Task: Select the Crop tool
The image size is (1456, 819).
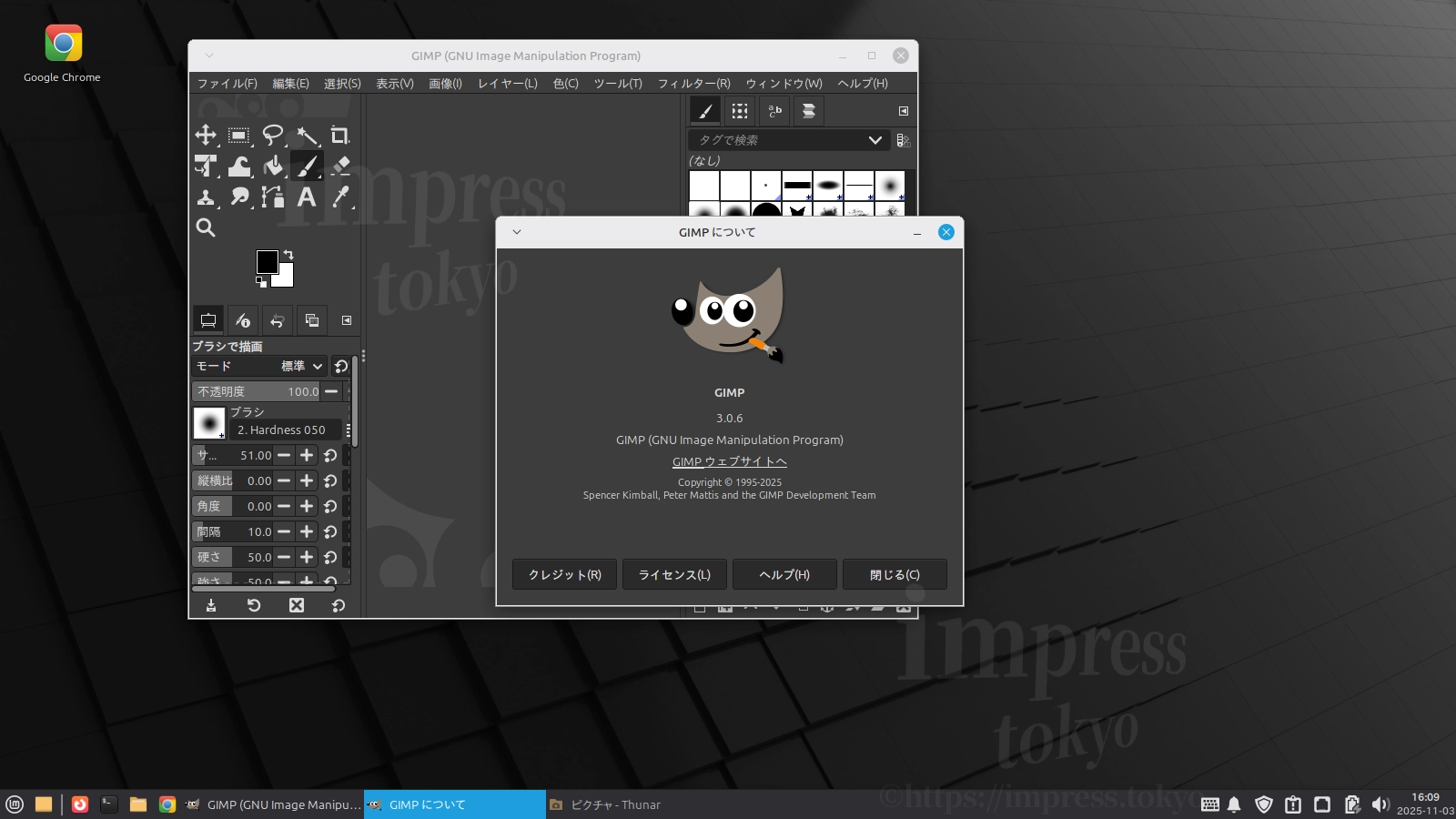Action: pyautogui.click(x=340, y=136)
